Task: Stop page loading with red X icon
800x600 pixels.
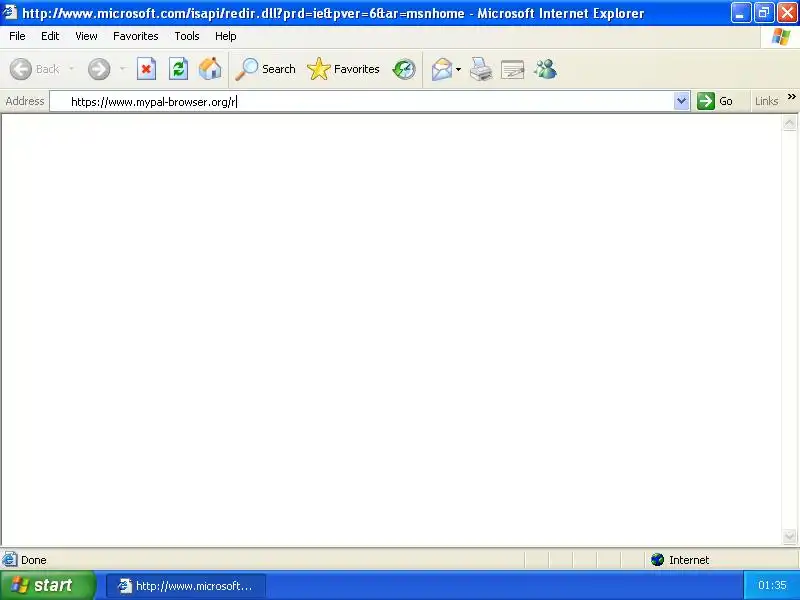Action: point(146,69)
